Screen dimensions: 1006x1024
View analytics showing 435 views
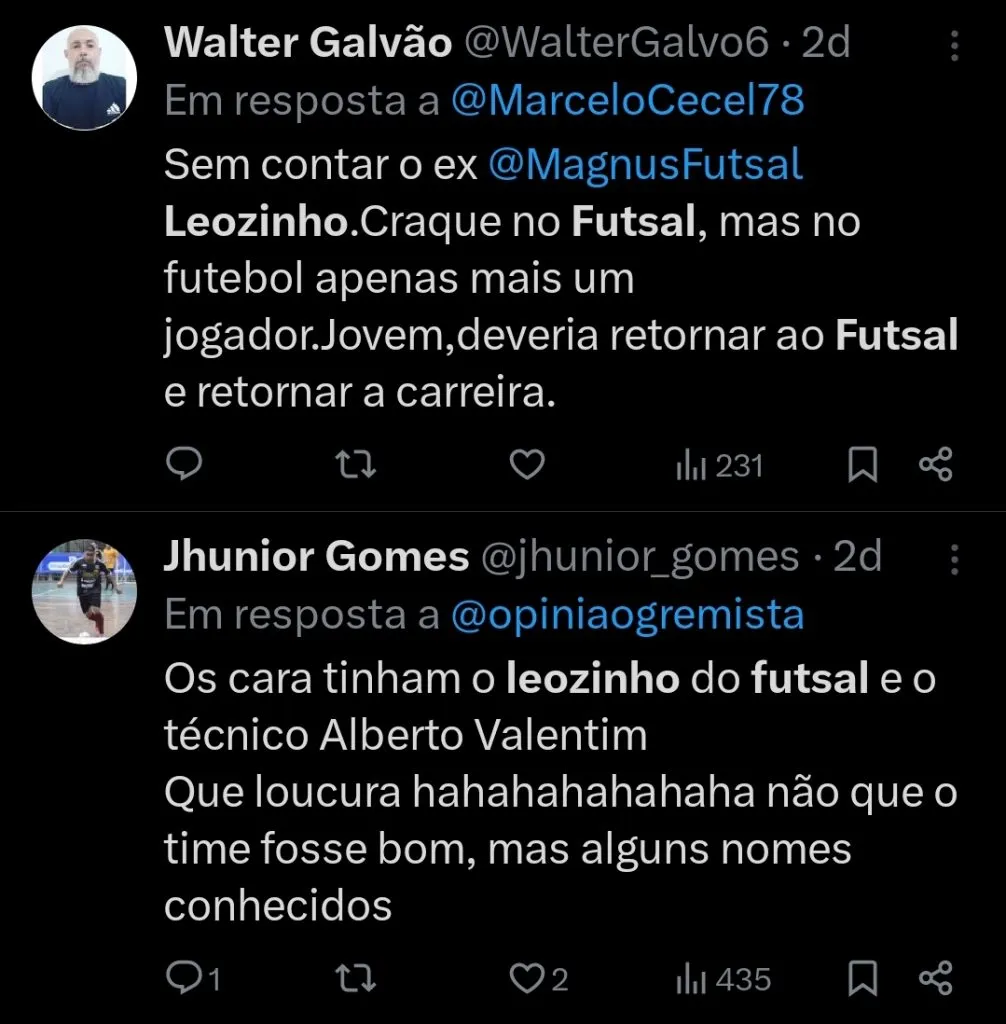point(723,978)
